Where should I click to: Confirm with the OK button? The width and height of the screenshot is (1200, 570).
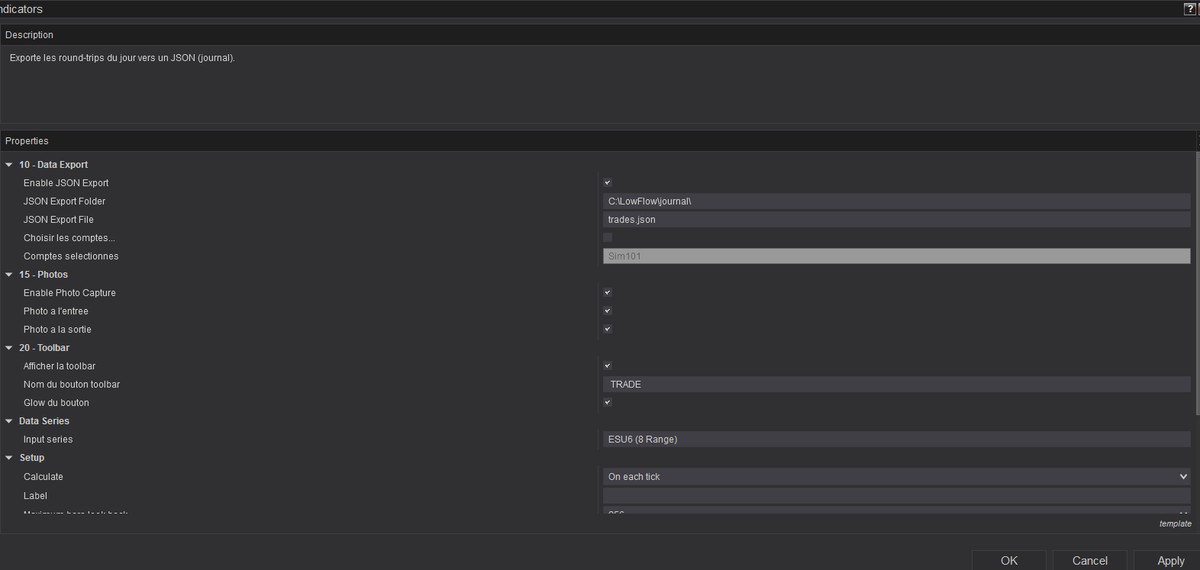click(1009, 560)
